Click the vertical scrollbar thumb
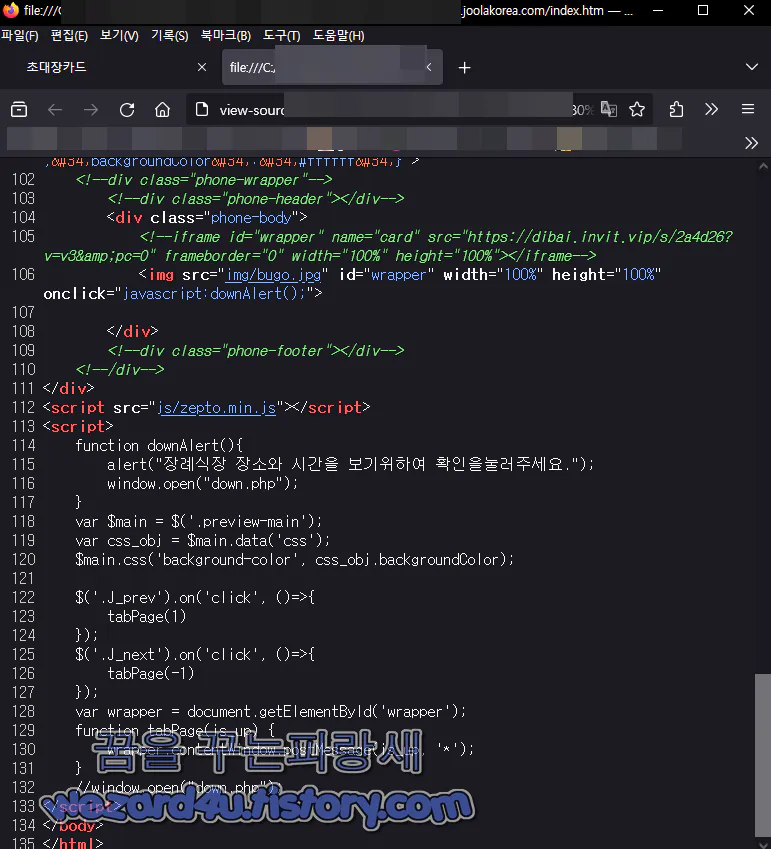Screen dimensions: 771x849 [x=762, y=755]
